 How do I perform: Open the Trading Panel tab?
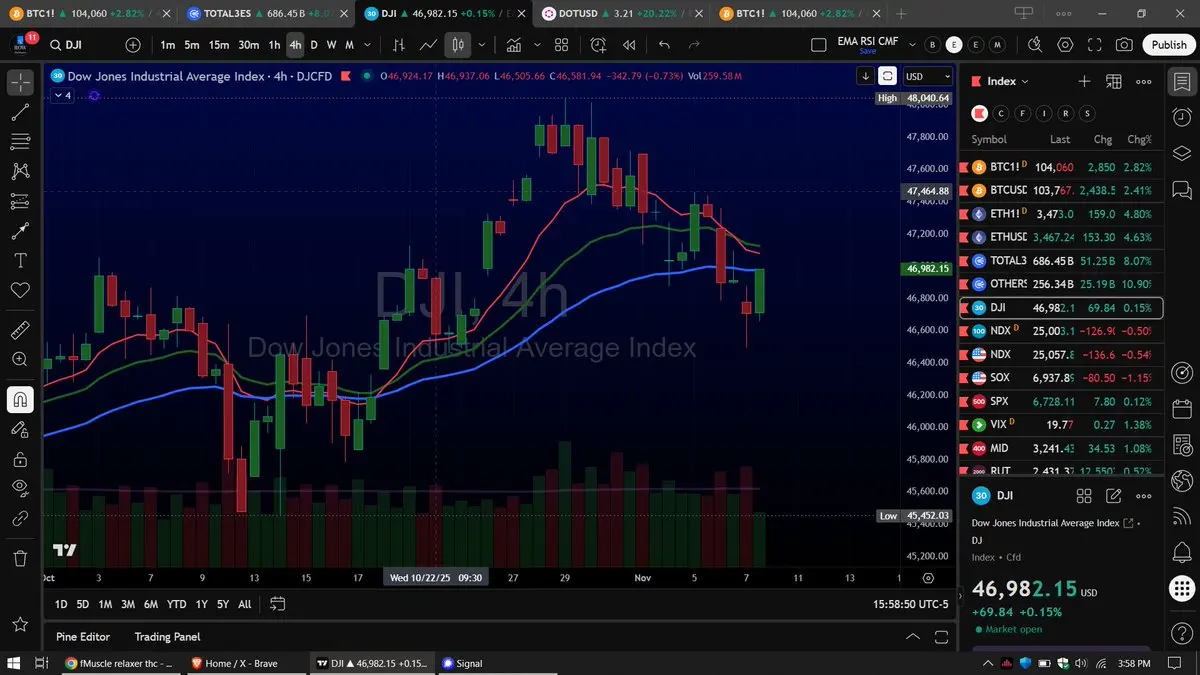(x=167, y=637)
